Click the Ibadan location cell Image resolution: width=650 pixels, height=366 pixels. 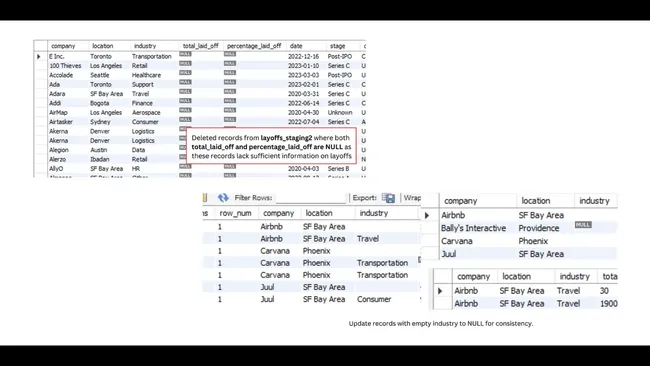point(99,159)
